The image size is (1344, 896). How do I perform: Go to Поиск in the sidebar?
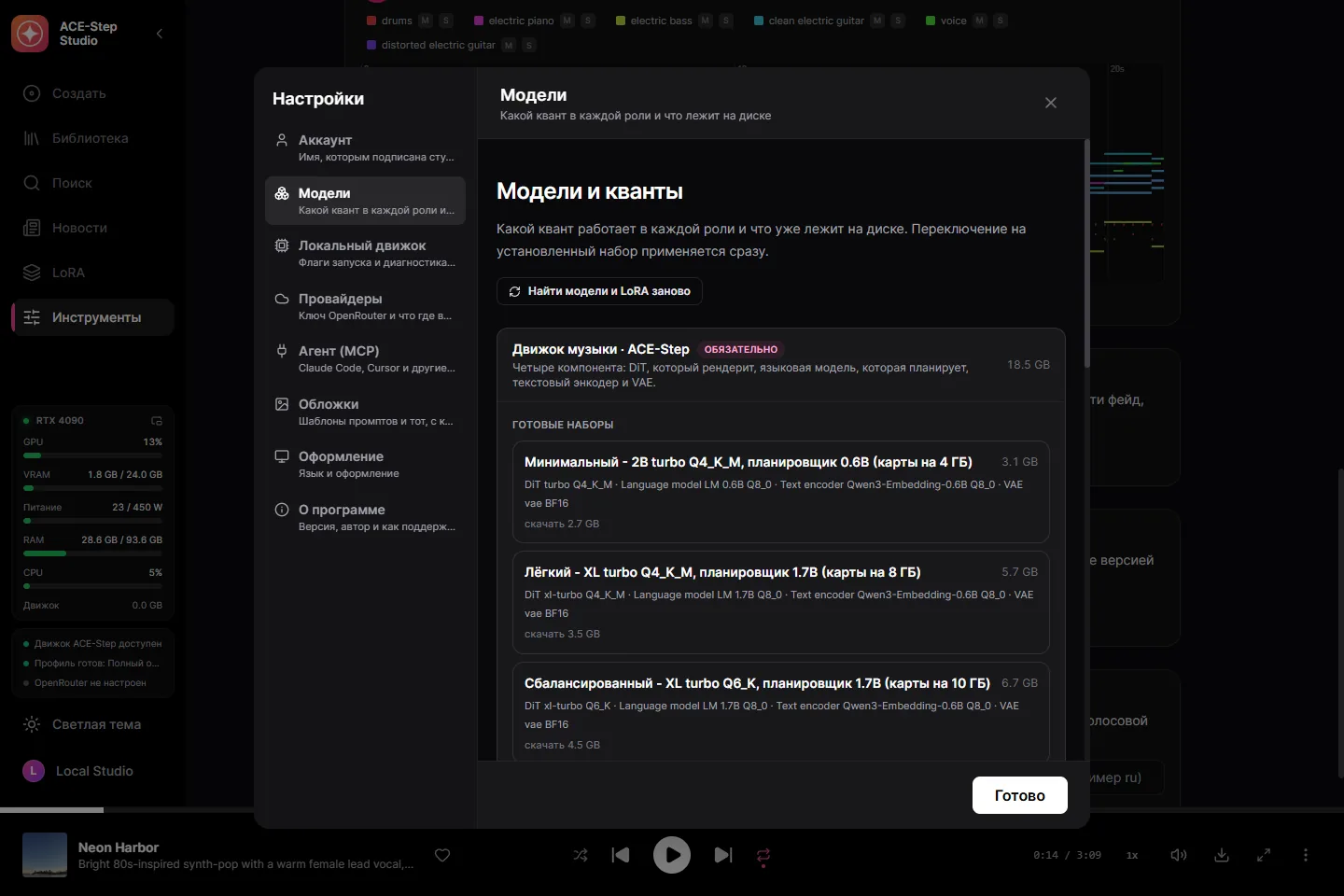[x=92, y=183]
